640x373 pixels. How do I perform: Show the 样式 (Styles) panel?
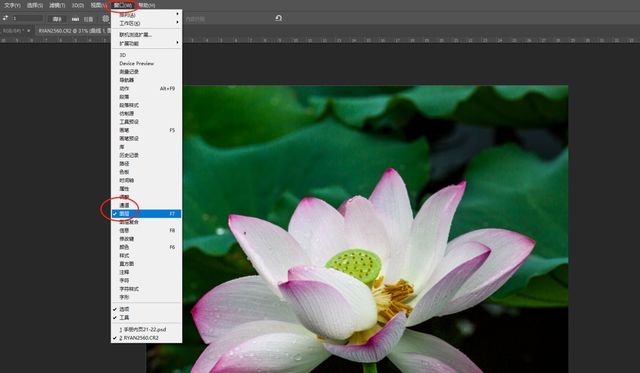coord(147,255)
